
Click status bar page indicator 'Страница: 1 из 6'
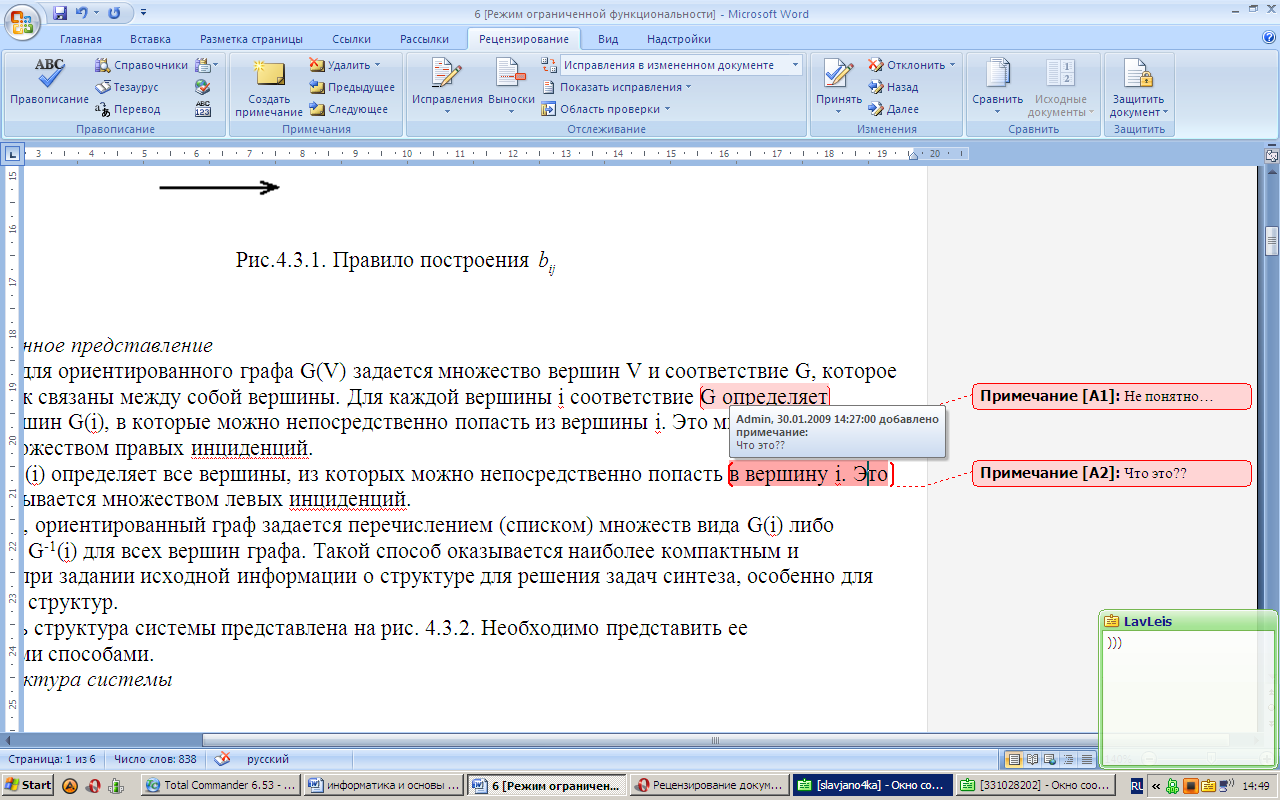[x=50, y=760]
